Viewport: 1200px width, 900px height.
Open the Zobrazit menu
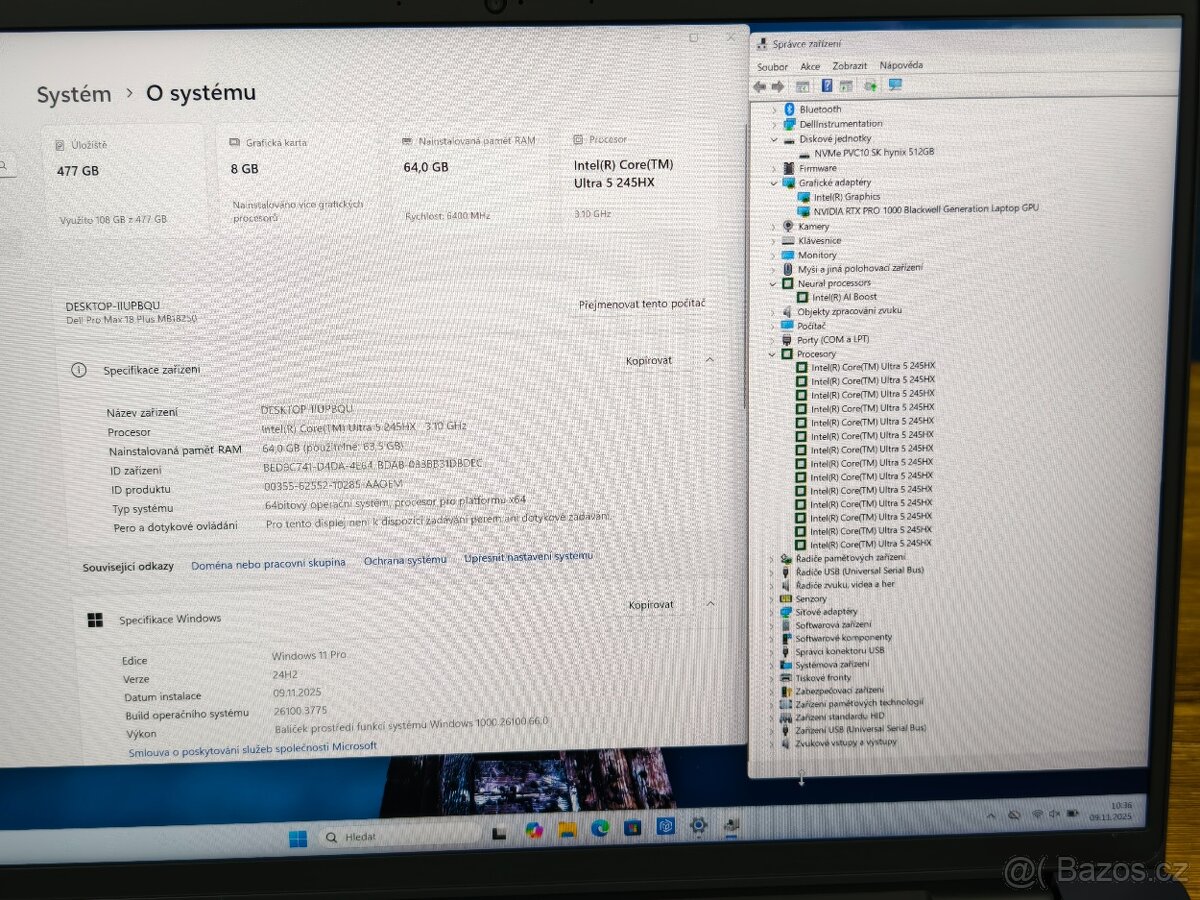(848, 66)
